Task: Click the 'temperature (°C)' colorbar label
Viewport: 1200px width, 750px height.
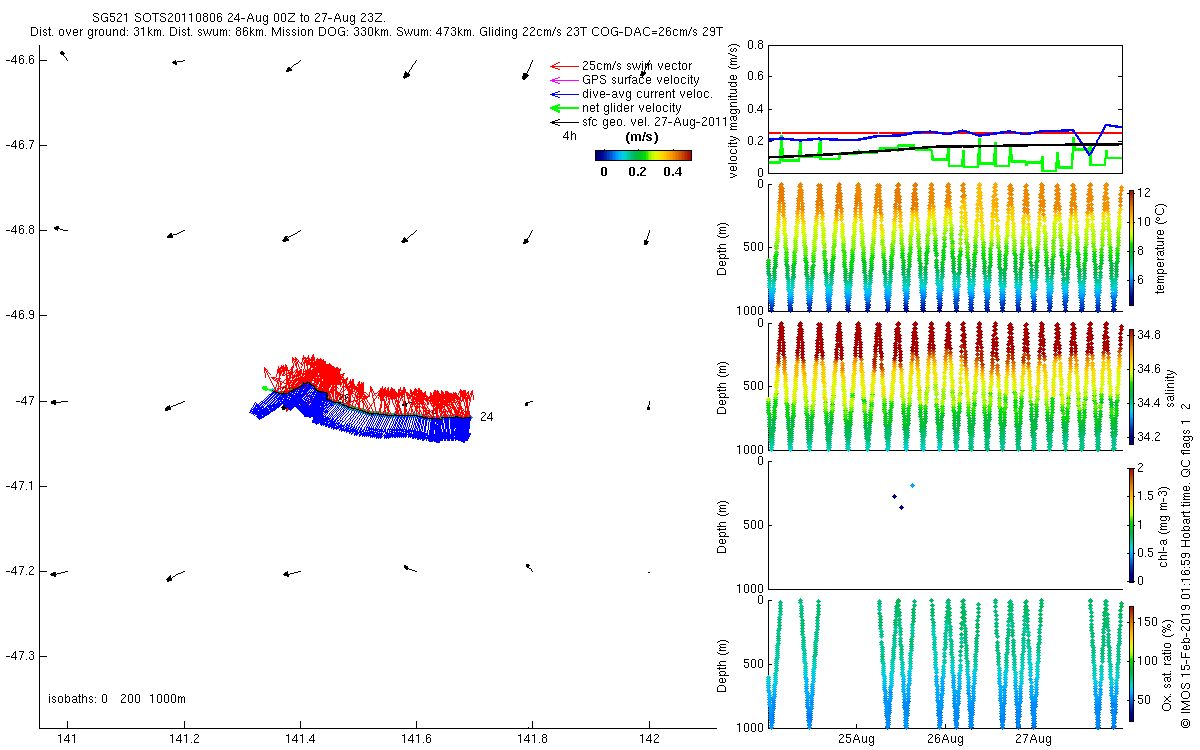Action: pyautogui.click(x=1161, y=248)
